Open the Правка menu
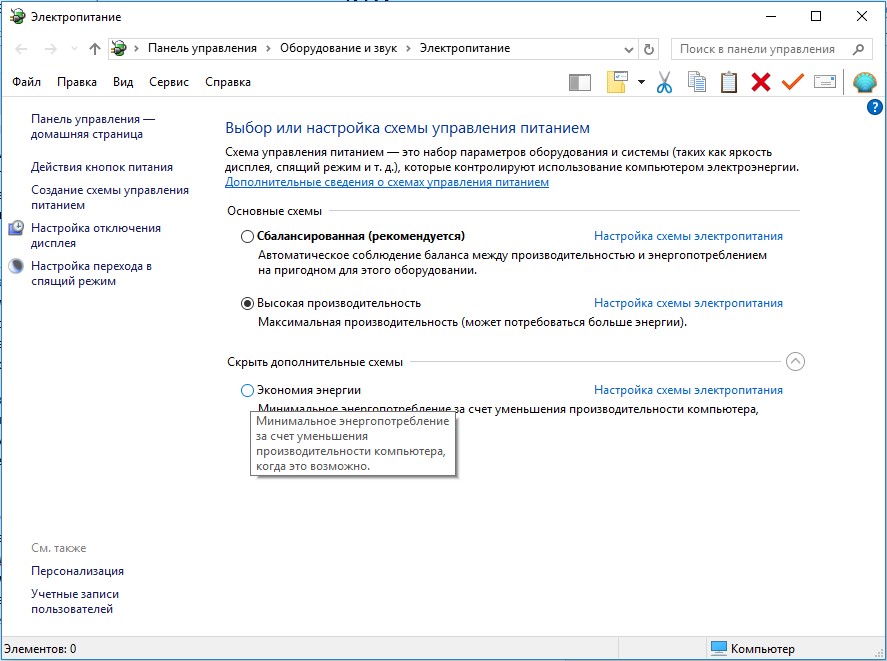 pyautogui.click(x=77, y=82)
